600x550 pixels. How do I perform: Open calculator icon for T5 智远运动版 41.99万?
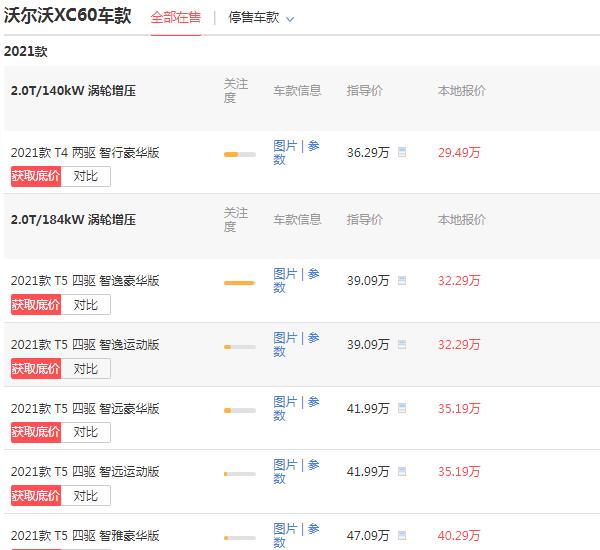(x=402, y=471)
